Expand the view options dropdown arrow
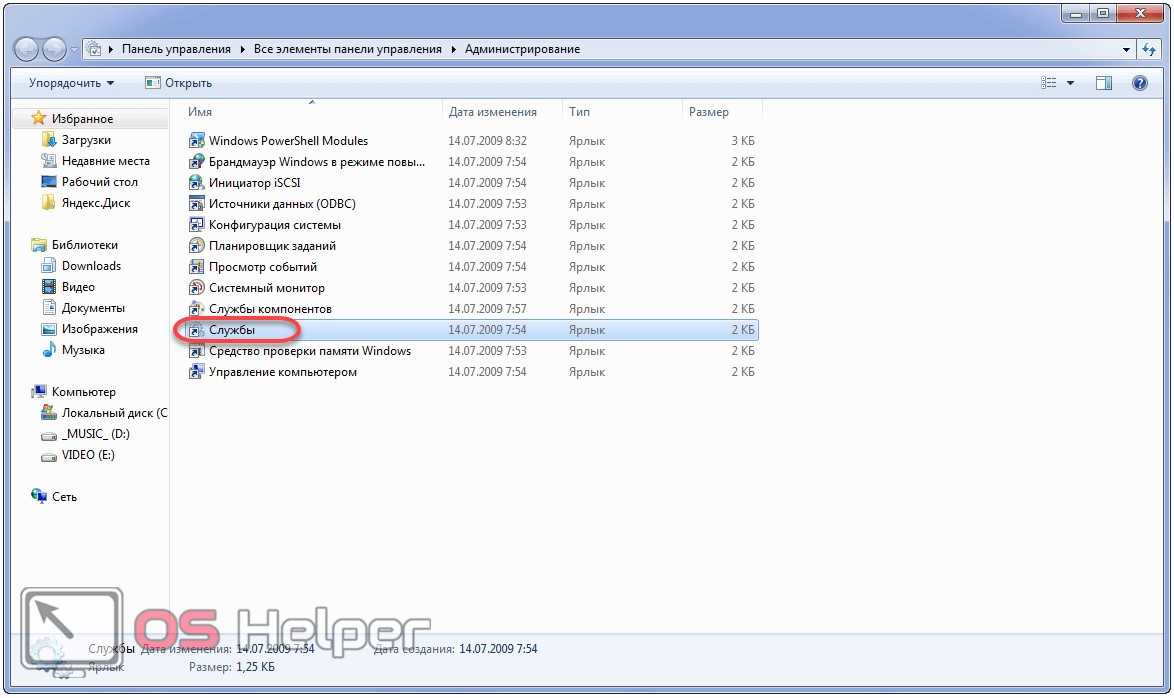The width and height of the screenshot is (1174, 698). (x=1070, y=83)
